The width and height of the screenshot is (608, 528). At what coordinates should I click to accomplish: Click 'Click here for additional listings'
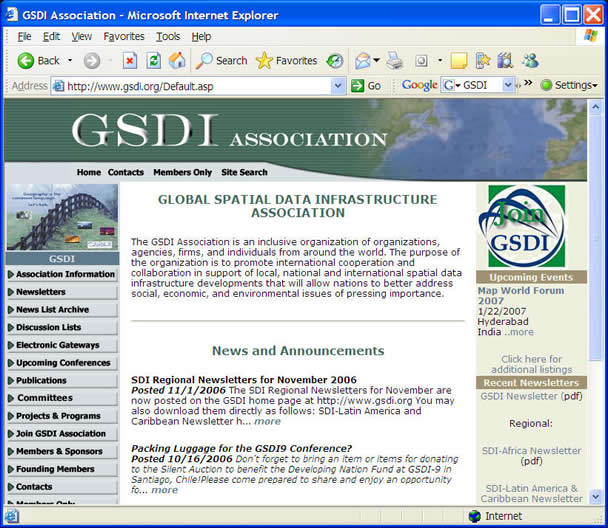(532, 364)
